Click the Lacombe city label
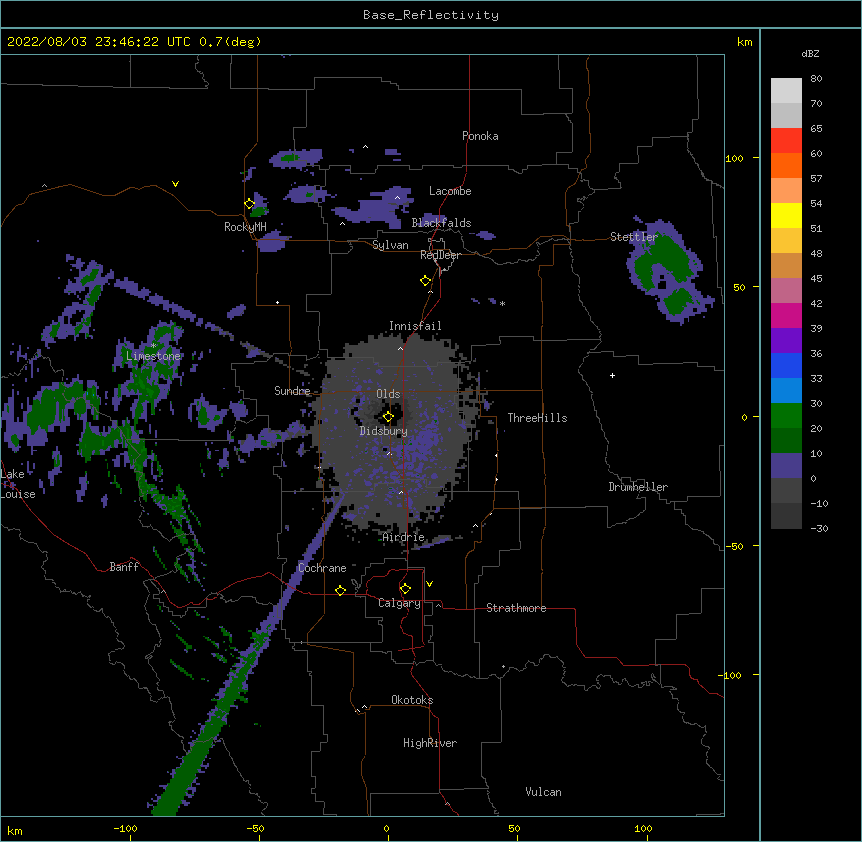This screenshot has width=862, height=842. 450,191
